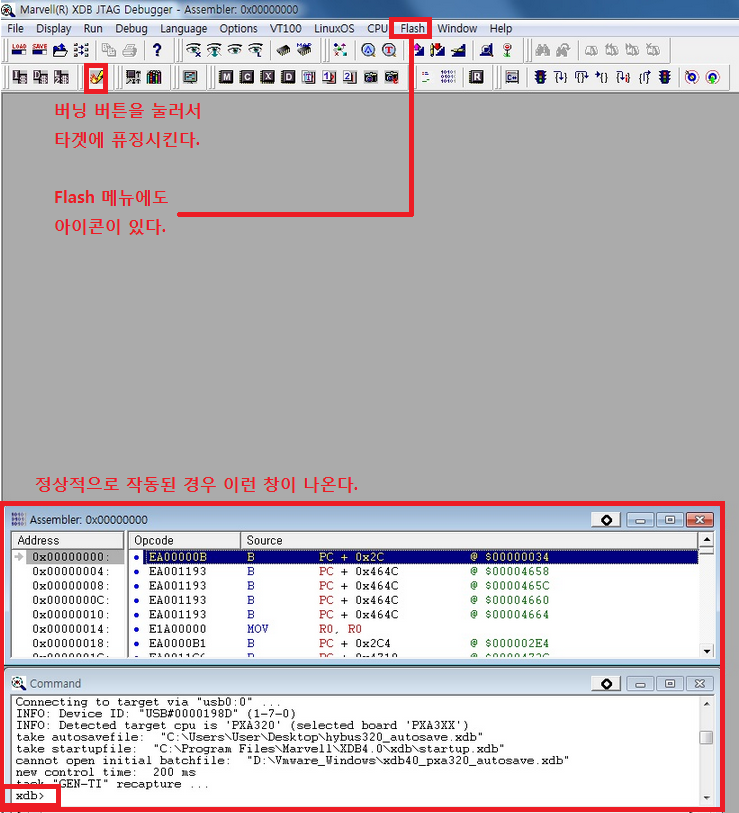Click the binary 1010 assembler icon

[x=448, y=77]
